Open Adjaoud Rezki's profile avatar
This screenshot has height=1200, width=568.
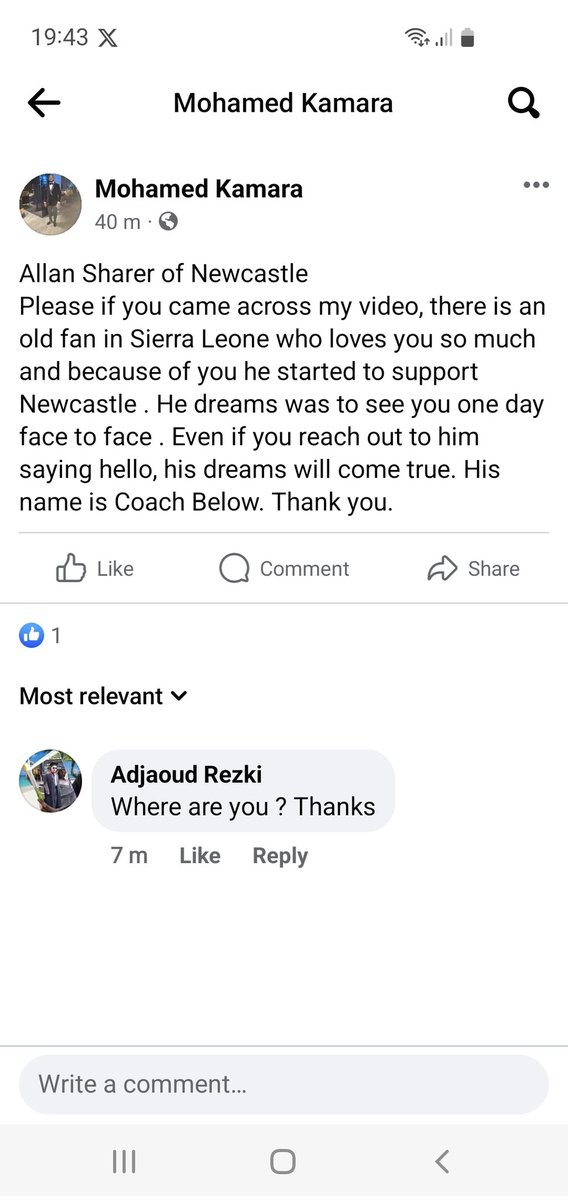pos(51,781)
